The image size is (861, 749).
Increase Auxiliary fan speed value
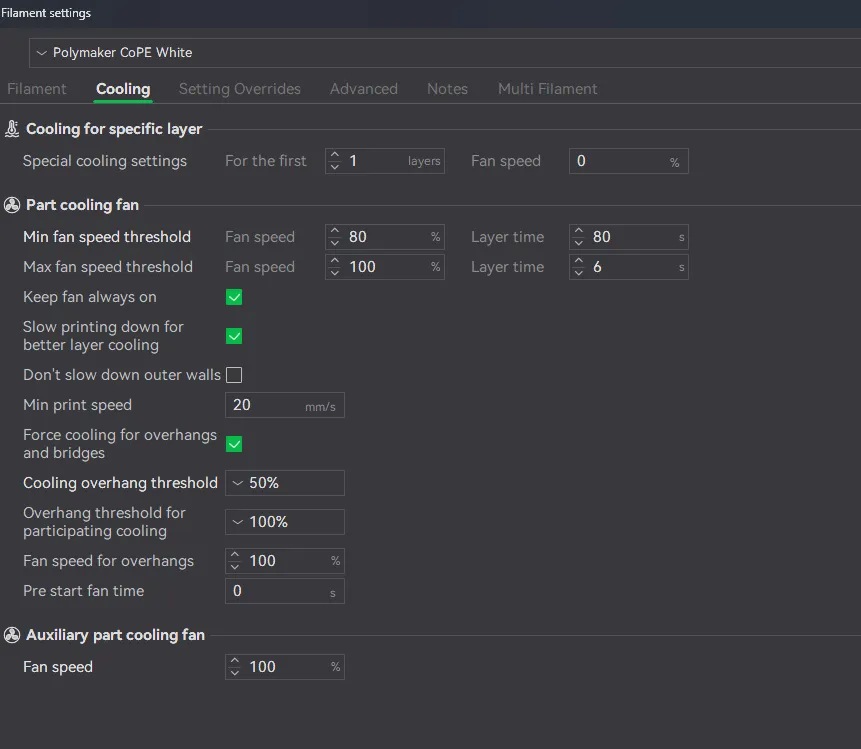pyautogui.click(x=234, y=661)
